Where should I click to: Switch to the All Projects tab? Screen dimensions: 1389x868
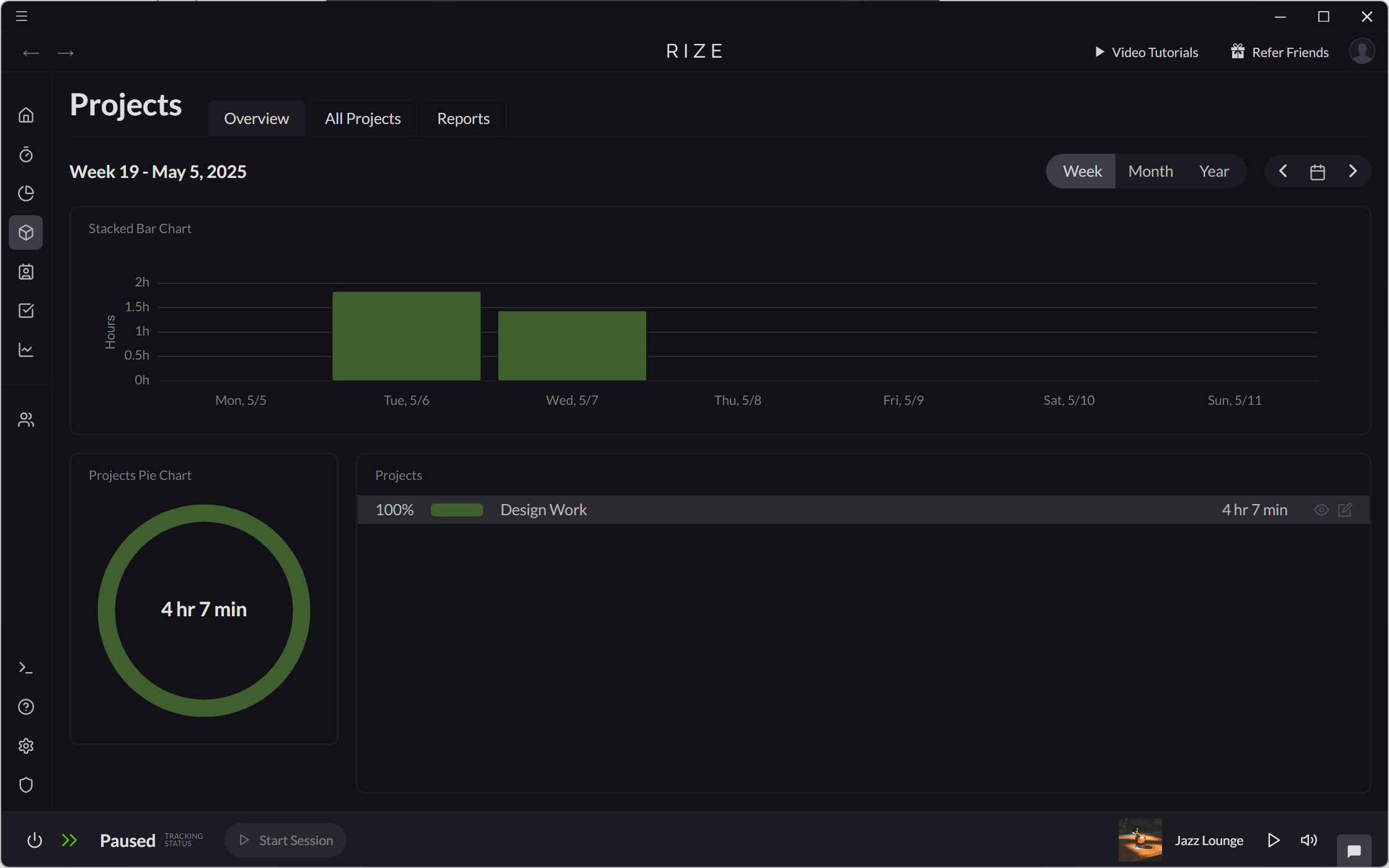[362, 118]
